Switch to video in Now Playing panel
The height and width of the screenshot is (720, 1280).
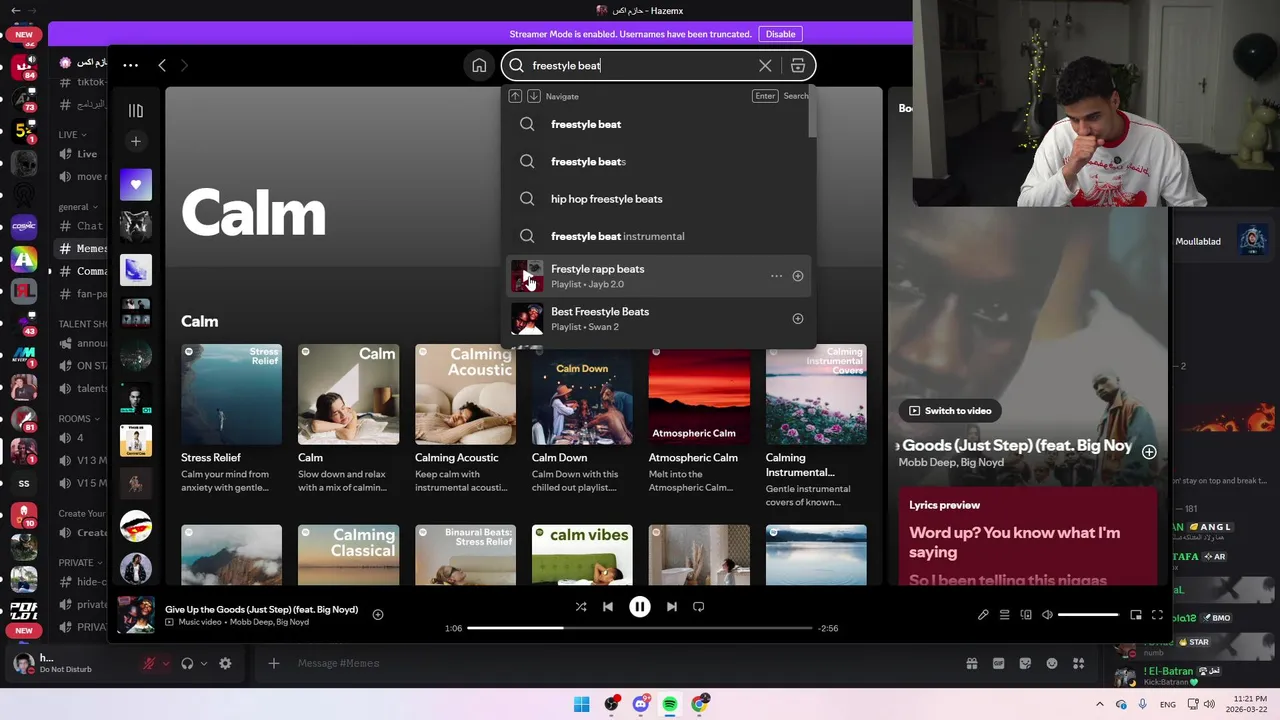950,411
